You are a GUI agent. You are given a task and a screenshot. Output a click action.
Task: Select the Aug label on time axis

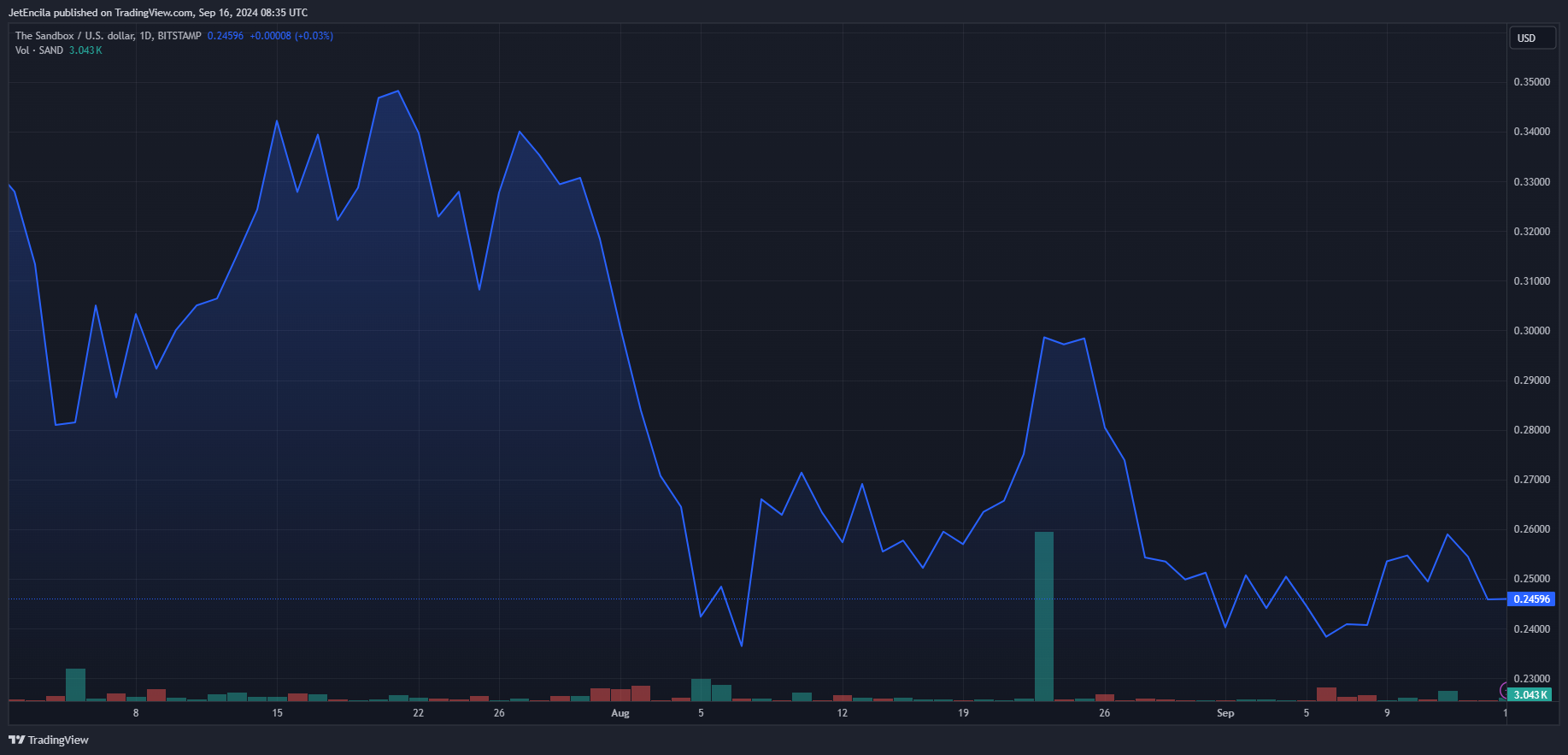pos(620,713)
